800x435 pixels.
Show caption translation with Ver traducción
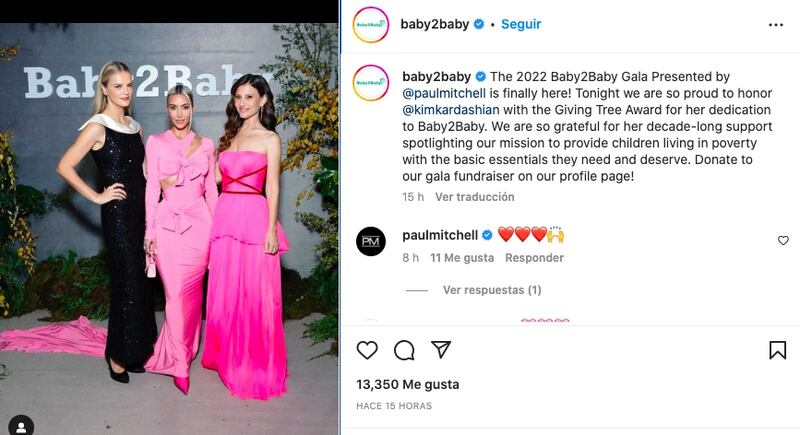[474, 197]
